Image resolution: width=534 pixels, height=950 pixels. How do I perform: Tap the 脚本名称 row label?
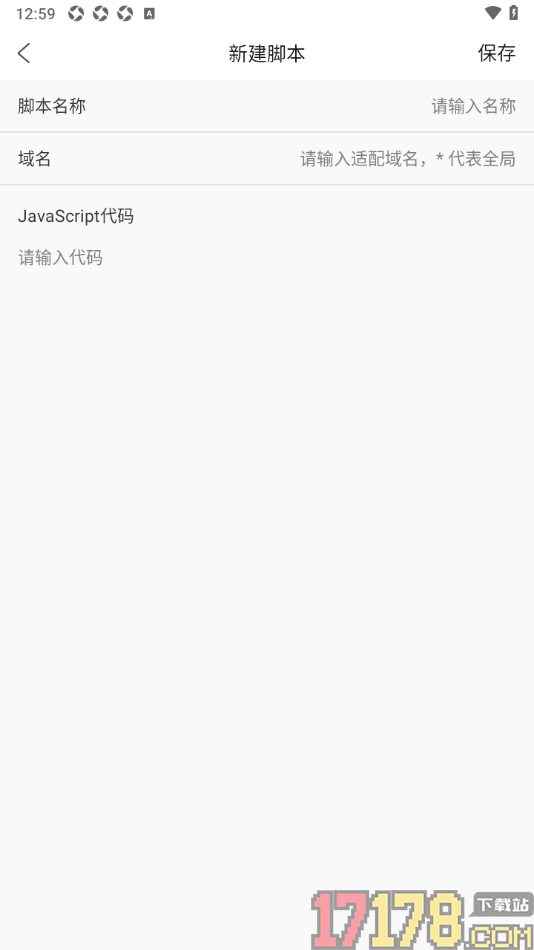pyautogui.click(x=52, y=106)
